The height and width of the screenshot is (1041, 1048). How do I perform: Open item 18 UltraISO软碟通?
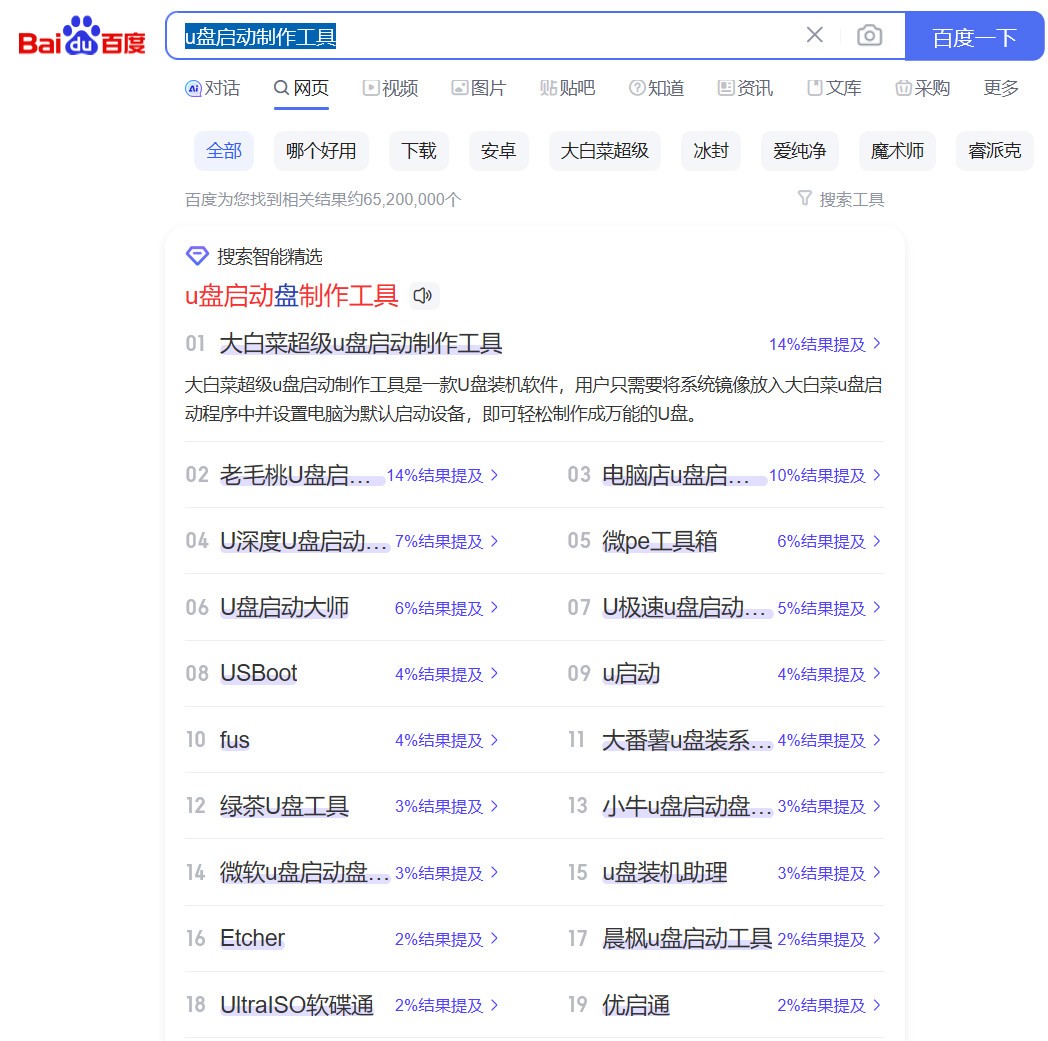pos(297,1005)
